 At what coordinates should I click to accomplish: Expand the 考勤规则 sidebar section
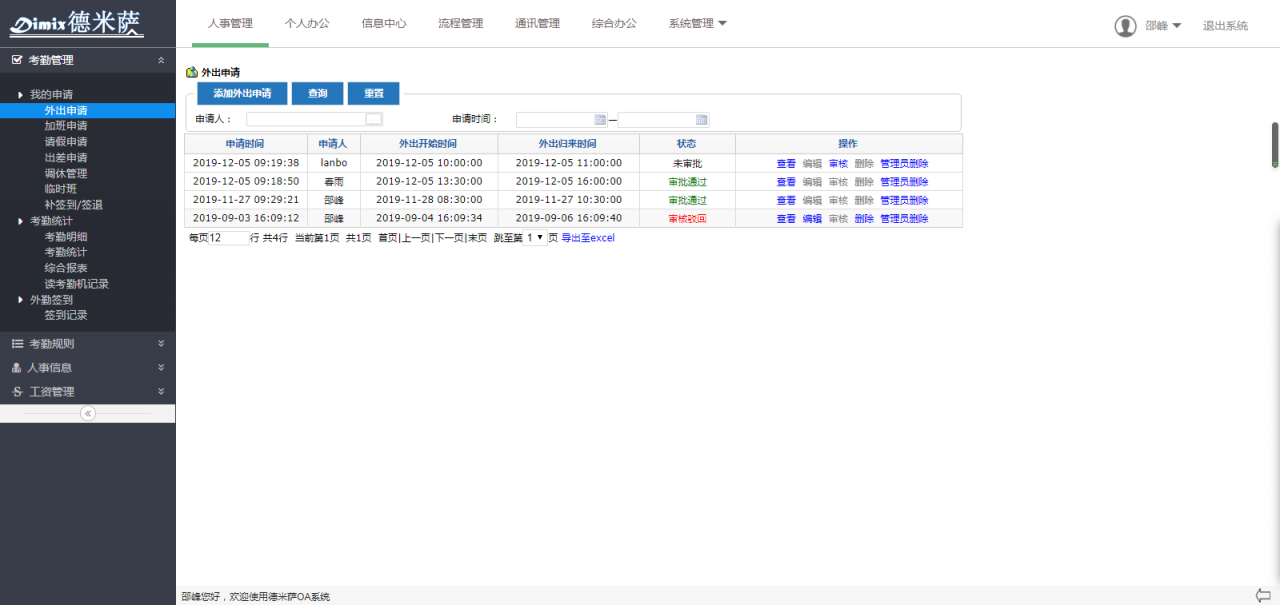[161, 343]
